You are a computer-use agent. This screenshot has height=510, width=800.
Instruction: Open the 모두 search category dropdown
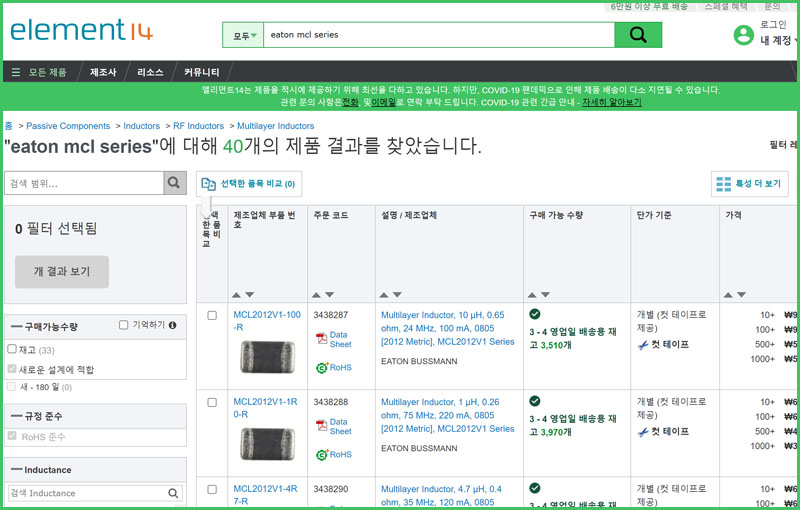[243, 35]
